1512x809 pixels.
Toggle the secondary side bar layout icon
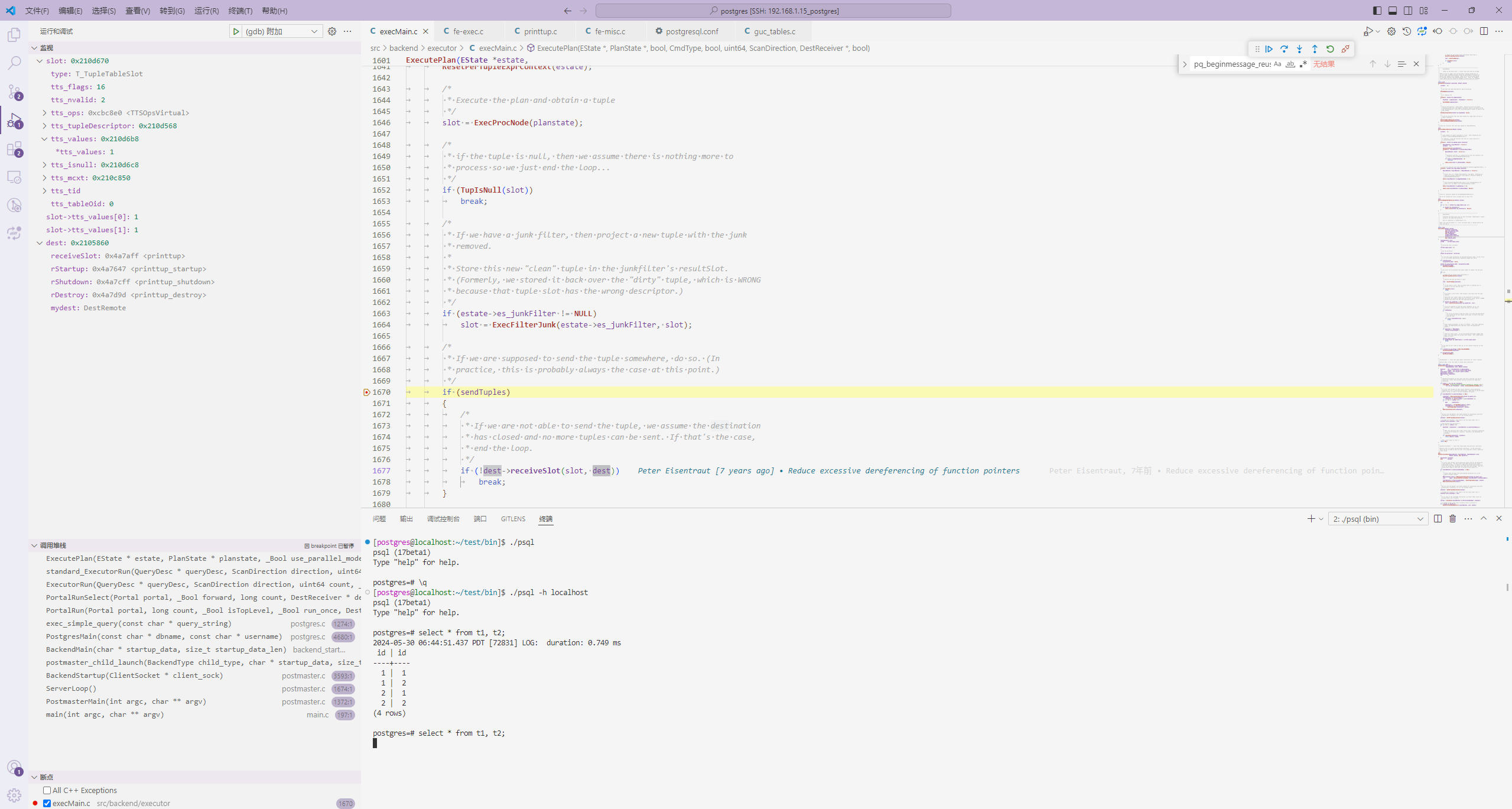[x=1408, y=11]
